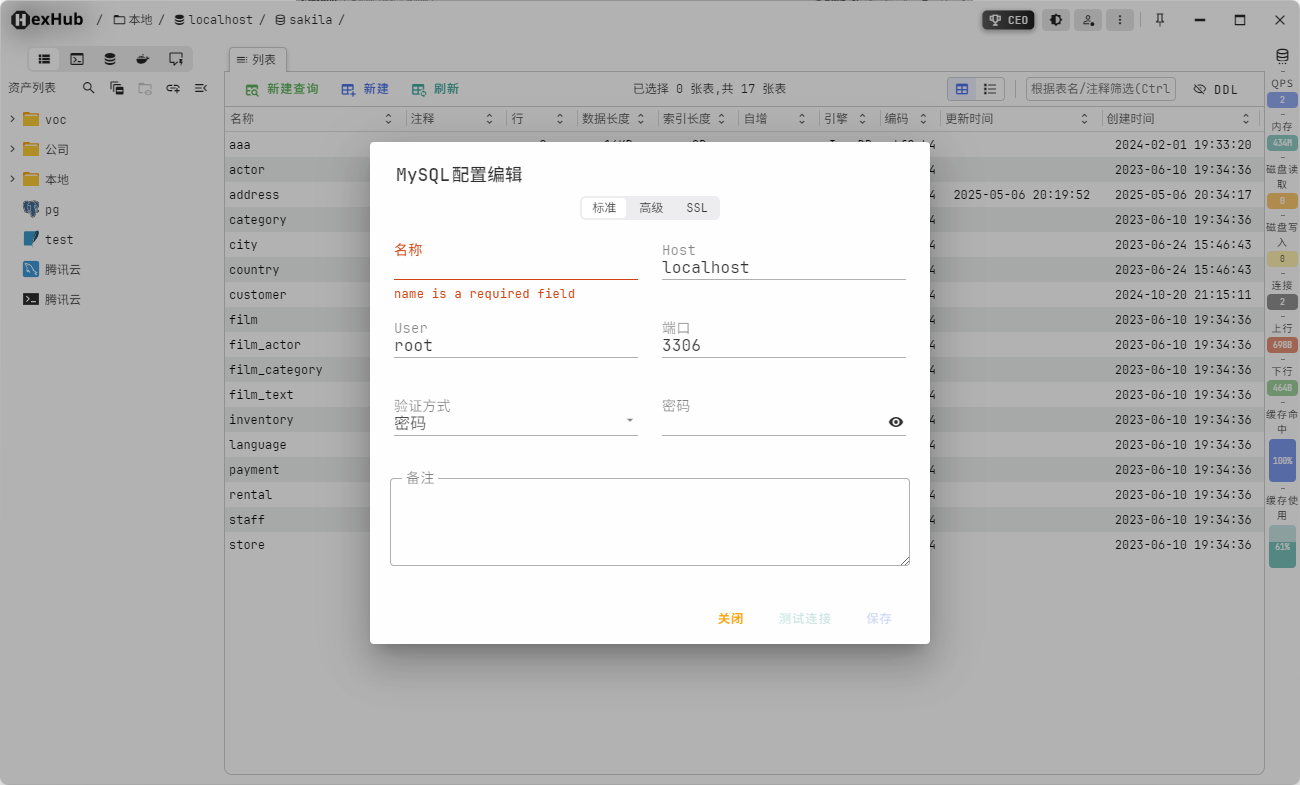Click the 关闭 button in the dialog
The height and width of the screenshot is (785, 1300).
pyautogui.click(x=730, y=618)
